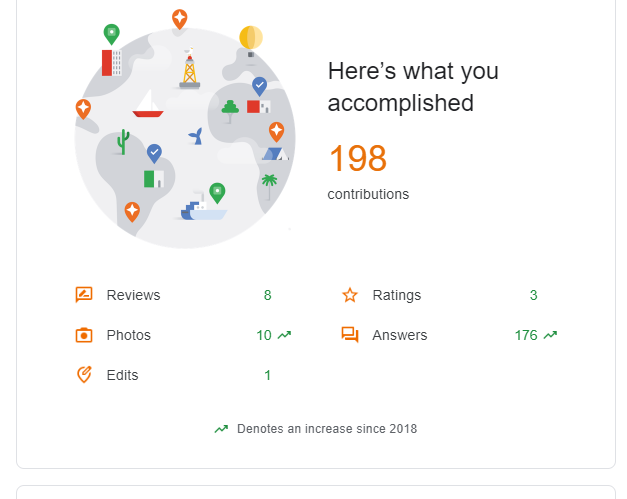The width and height of the screenshot is (627, 499).
Task: Click the Photos camera icon
Action: 84,335
